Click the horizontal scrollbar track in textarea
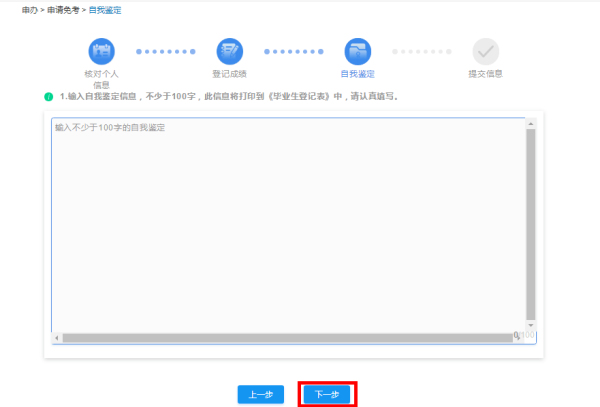 click(287, 338)
